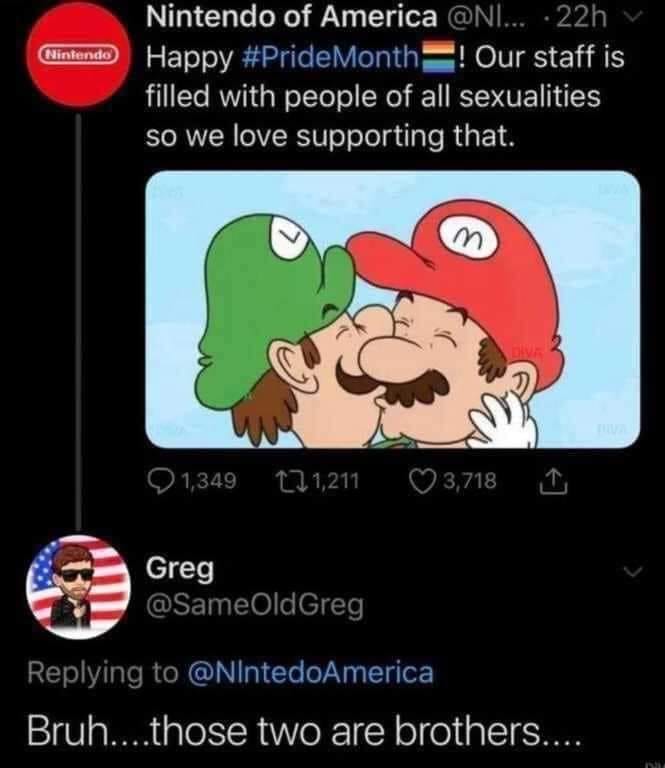665x768 pixels.
Task: Select the Greg display name
Action: pyautogui.click(x=181, y=568)
